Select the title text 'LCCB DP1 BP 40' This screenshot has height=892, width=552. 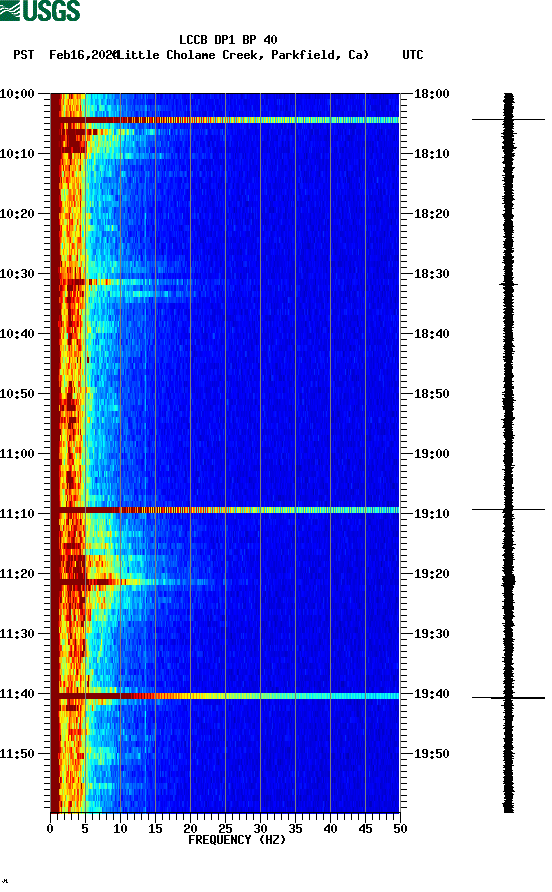pyautogui.click(x=228, y=40)
